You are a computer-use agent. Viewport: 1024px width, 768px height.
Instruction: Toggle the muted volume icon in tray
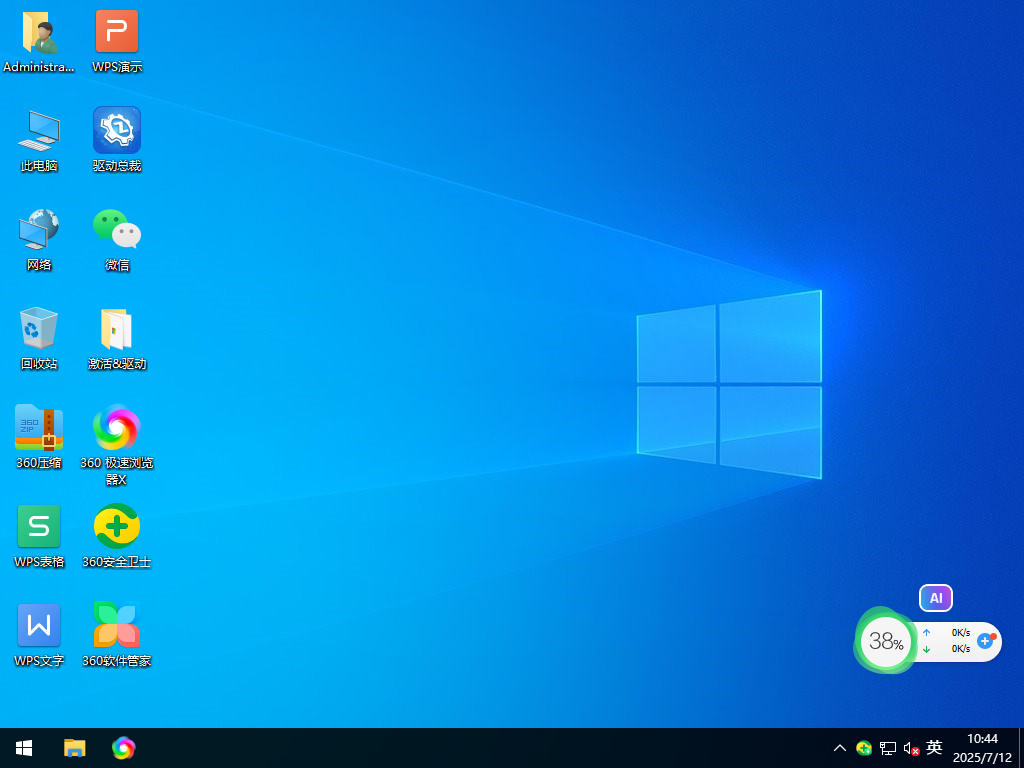click(x=912, y=748)
